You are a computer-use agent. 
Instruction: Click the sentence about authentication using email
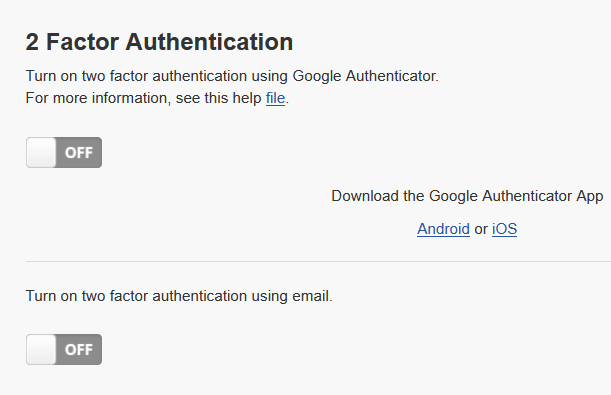pos(179,296)
